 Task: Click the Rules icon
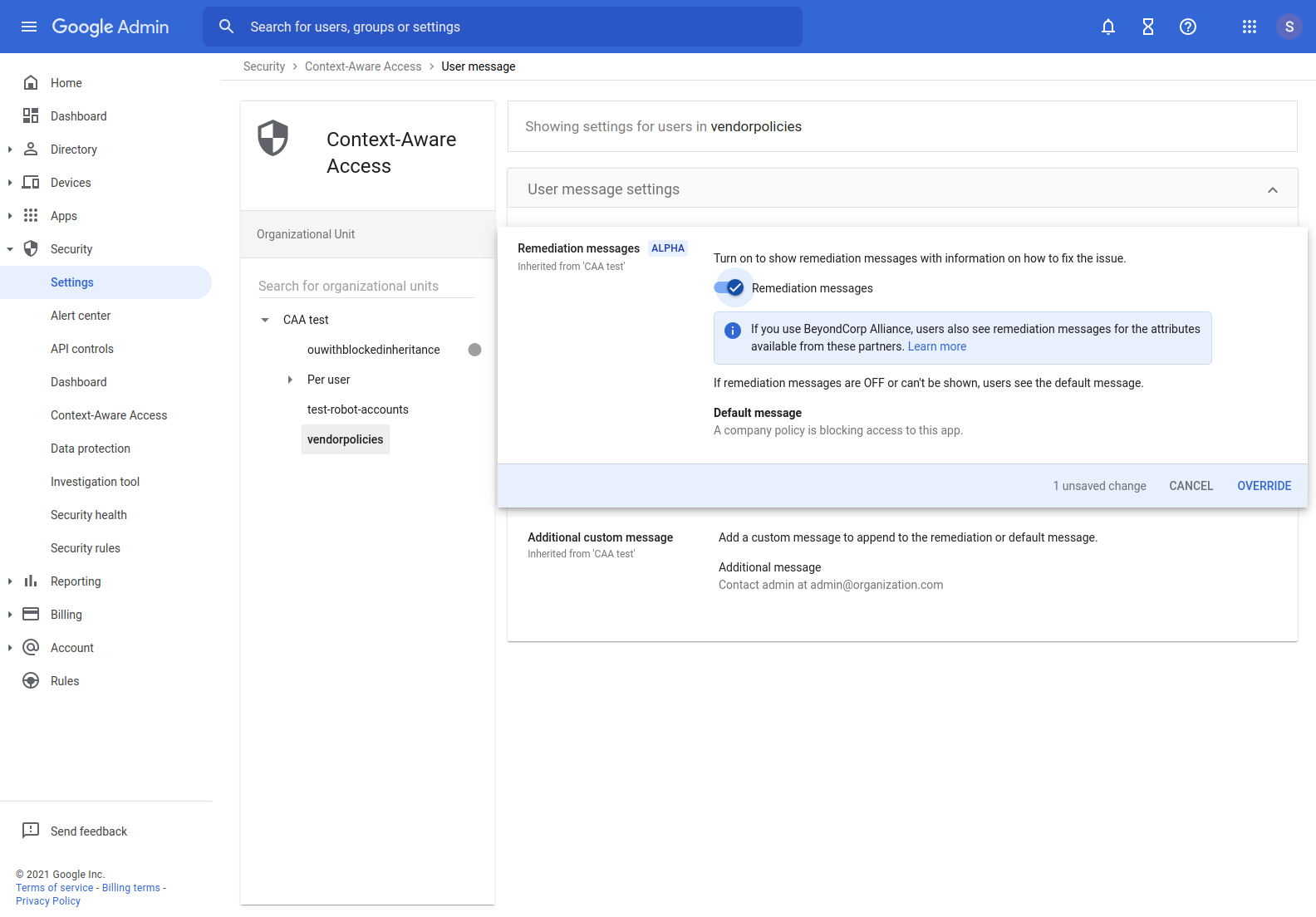(x=31, y=680)
